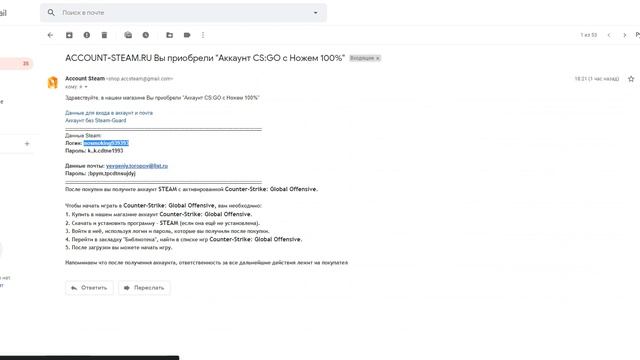Click the plus icon in left sidebar
The width and height of the screenshot is (640, 360).
[27, 144]
